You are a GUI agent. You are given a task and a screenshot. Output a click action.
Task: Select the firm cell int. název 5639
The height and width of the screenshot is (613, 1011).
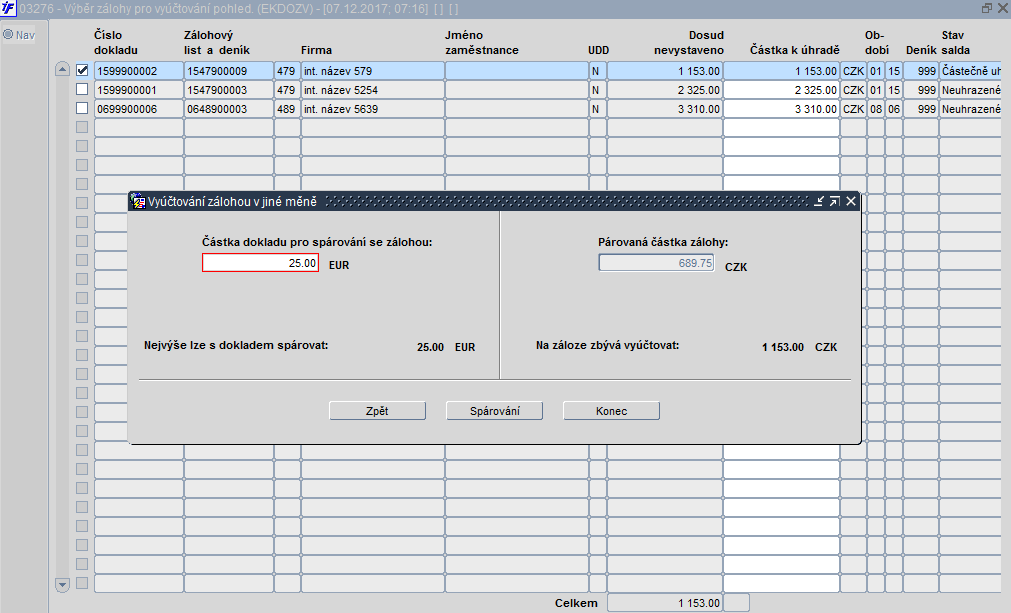pyautogui.click(x=373, y=109)
